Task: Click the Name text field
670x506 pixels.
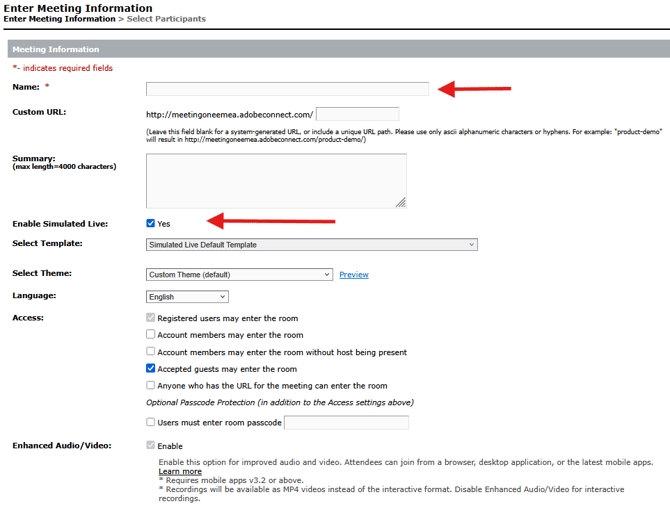Action: pos(287,89)
